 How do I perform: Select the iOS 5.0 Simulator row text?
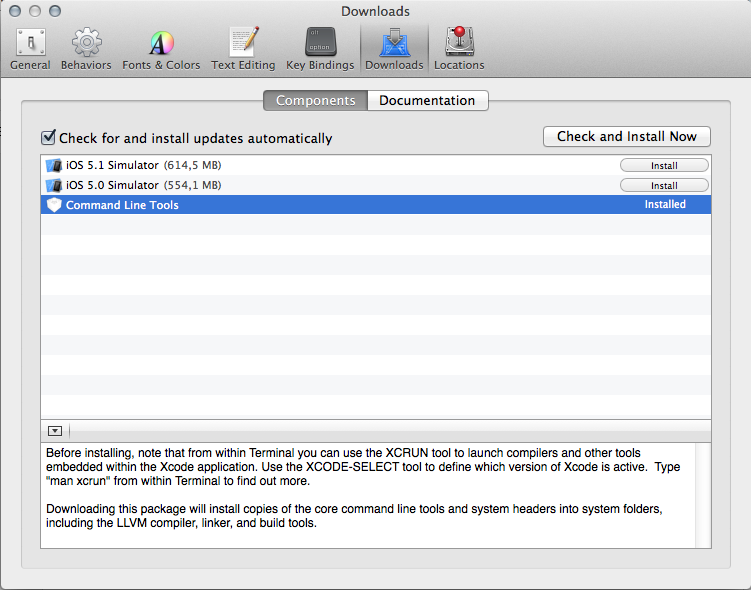112,185
